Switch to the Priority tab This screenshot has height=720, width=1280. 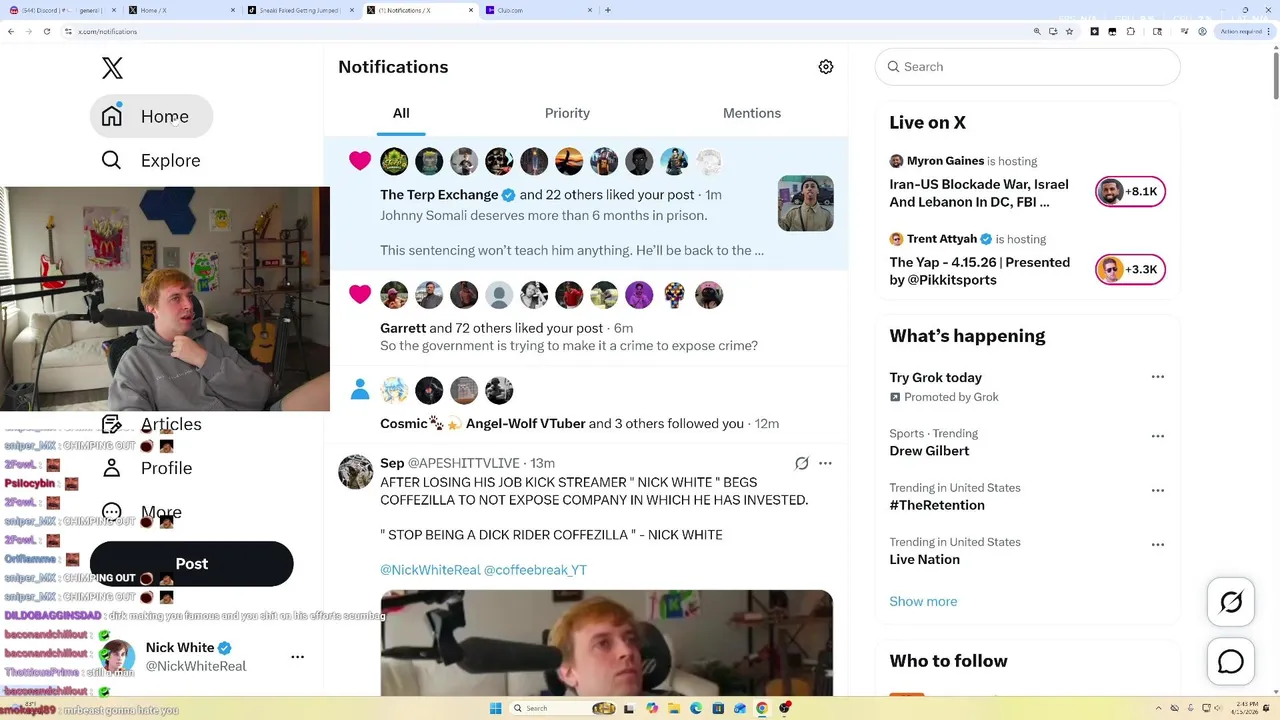tap(567, 113)
